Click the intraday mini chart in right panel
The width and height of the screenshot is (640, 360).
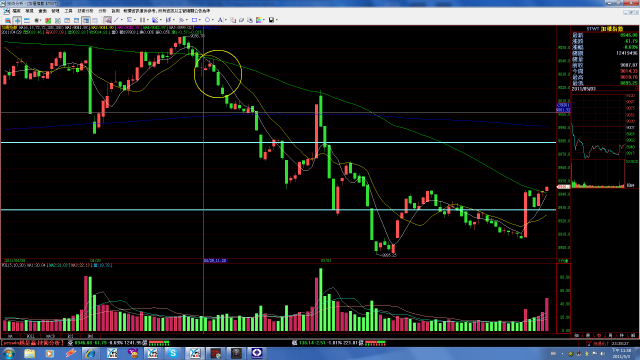coord(598,141)
